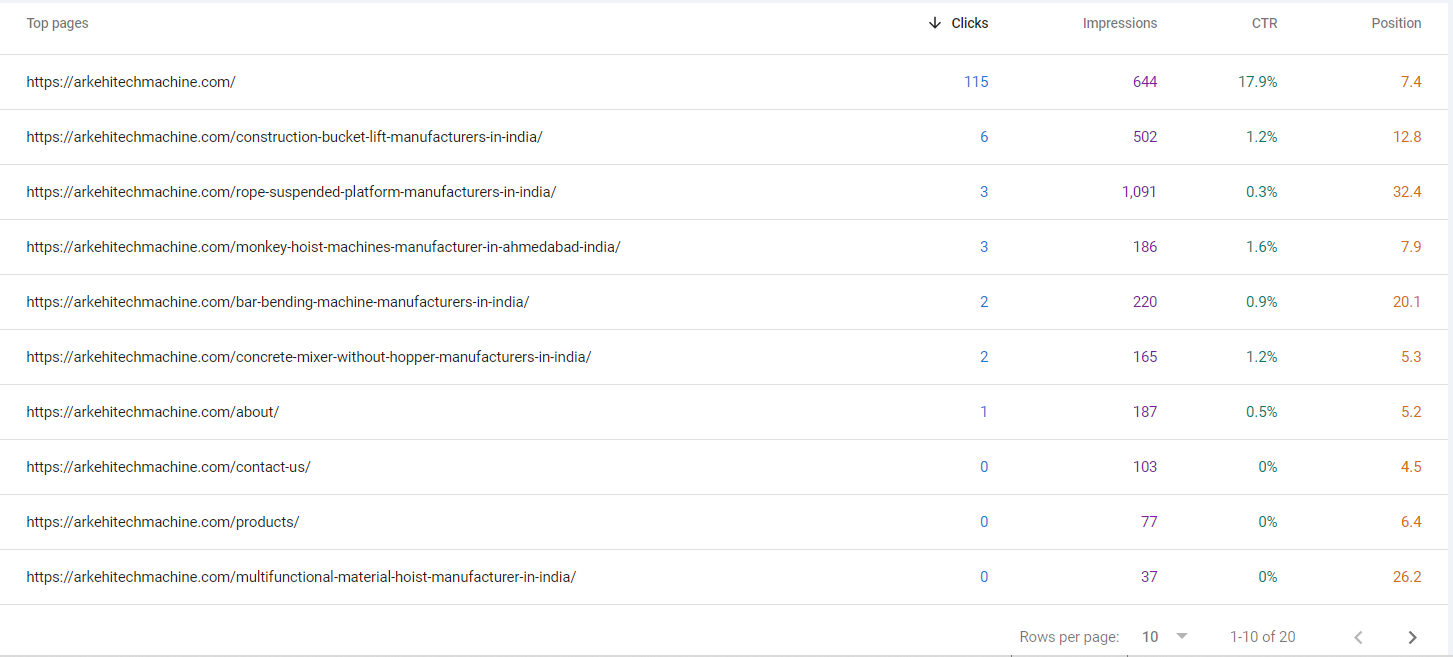1453x657 pixels.
Task: Click the previous page chevron
Action: pyautogui.click(x=1358, y=637)
